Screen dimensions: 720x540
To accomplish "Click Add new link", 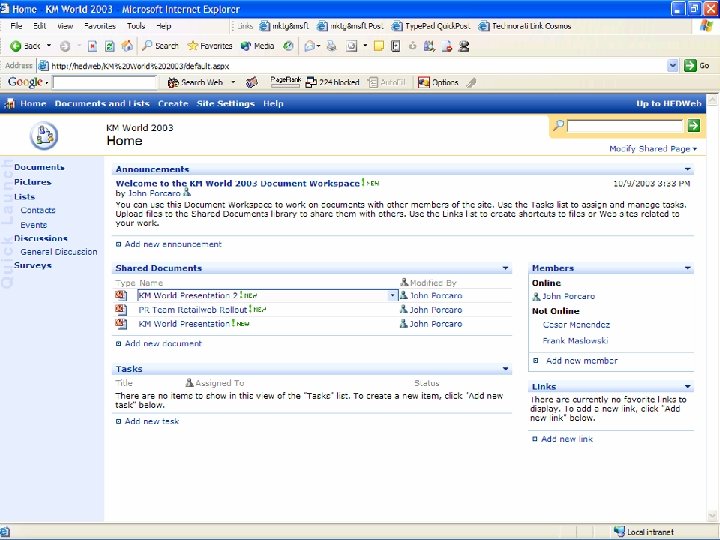I will [x=567, y=439].
